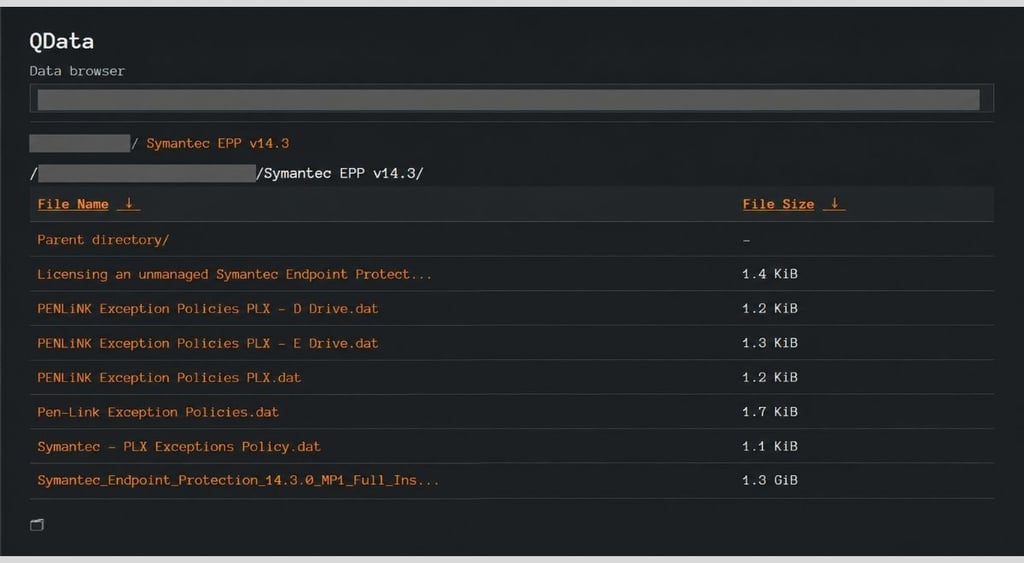Click the search input field under Data browser
The height and width of the screenshot is (563, 1024).
point(511,99)
